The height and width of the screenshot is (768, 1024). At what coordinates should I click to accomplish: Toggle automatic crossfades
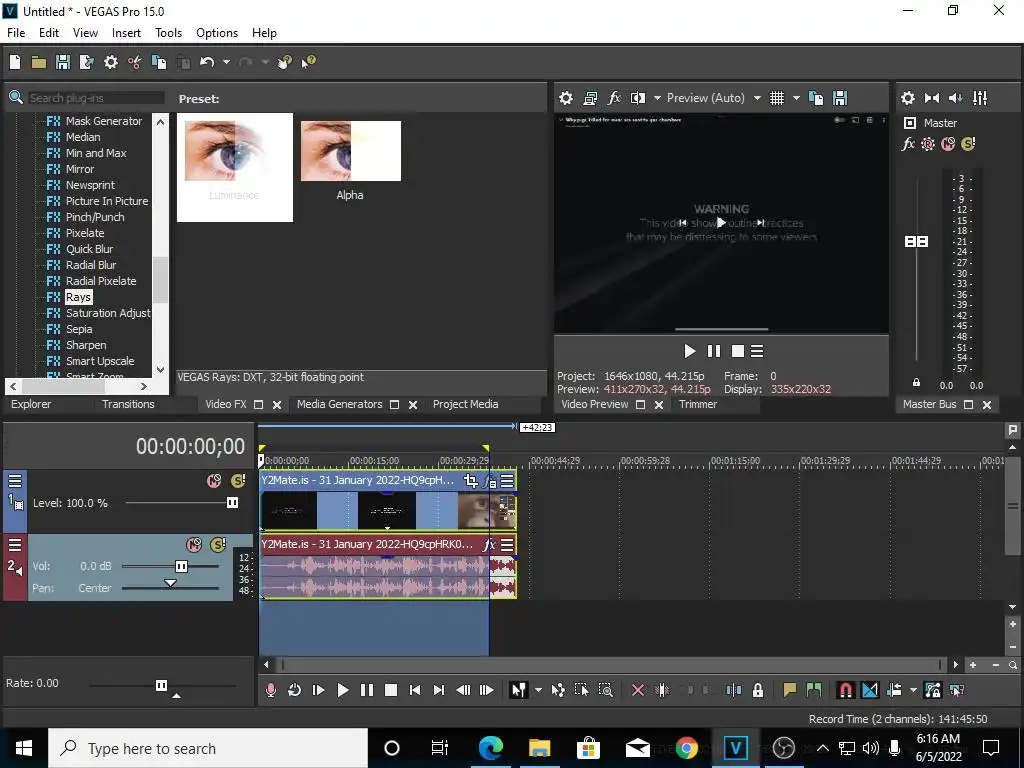tap(870, 690)
